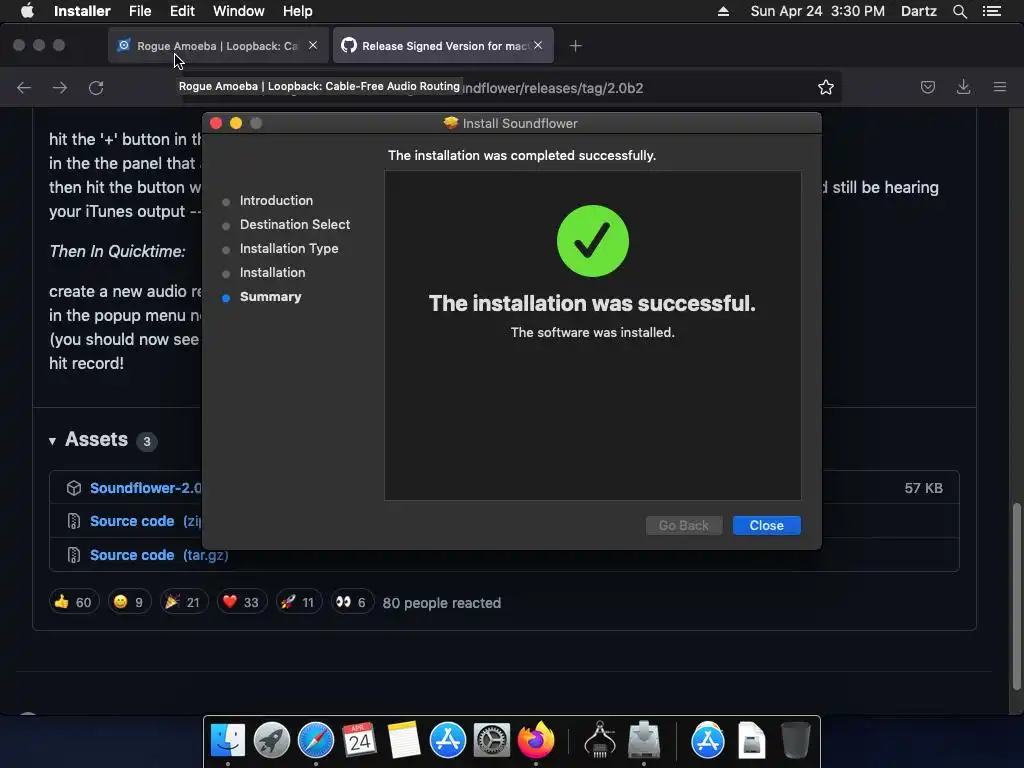1024x768 pixels.
Task: Click the rocket reaction with 11
Action: pyautogui.click(x=298, y=602)
